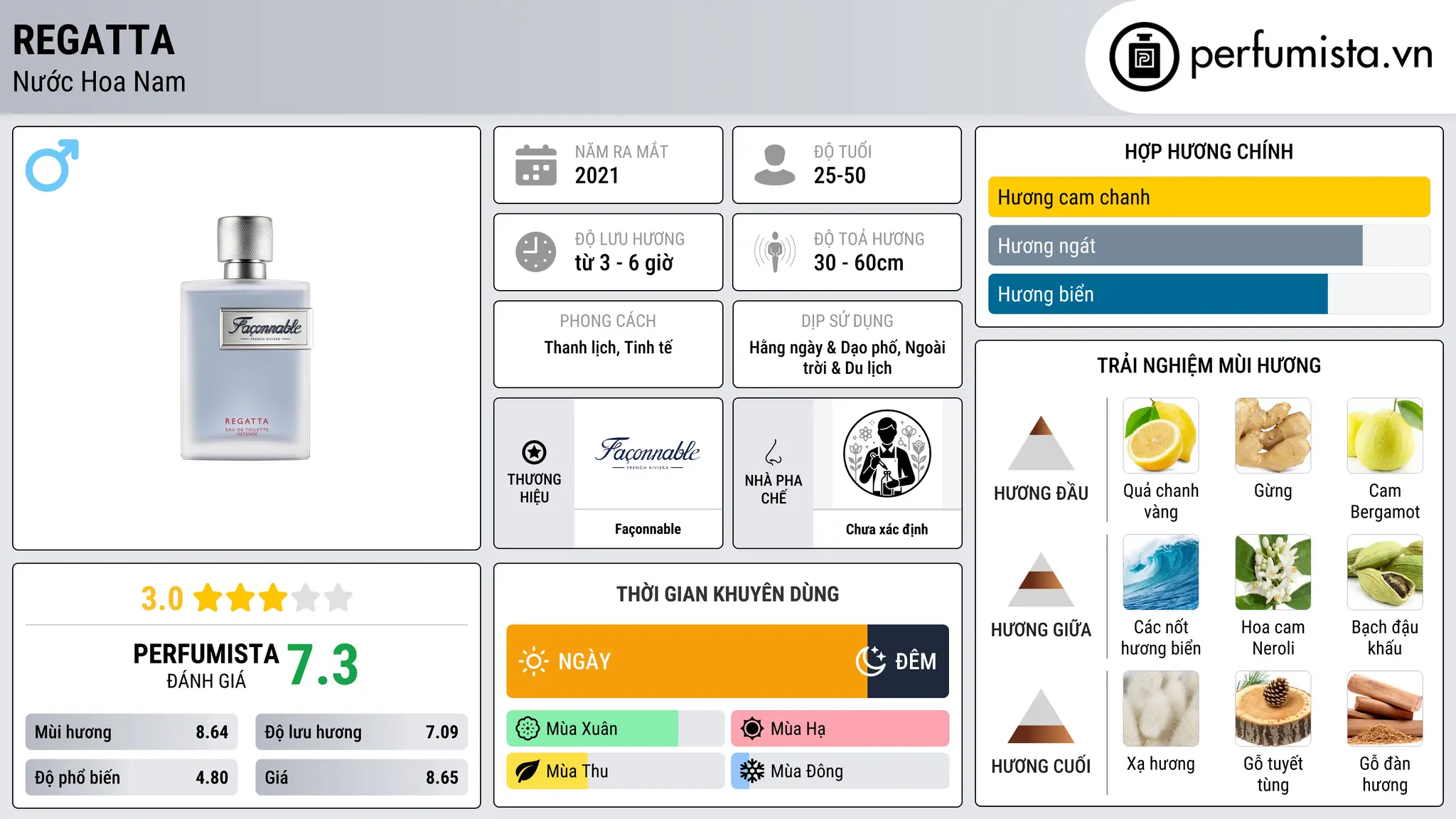Viewport: 1456px width, 819px height.
Task: Click the style text Thanh lịch, Tinh tế
Action: point(608,348)
